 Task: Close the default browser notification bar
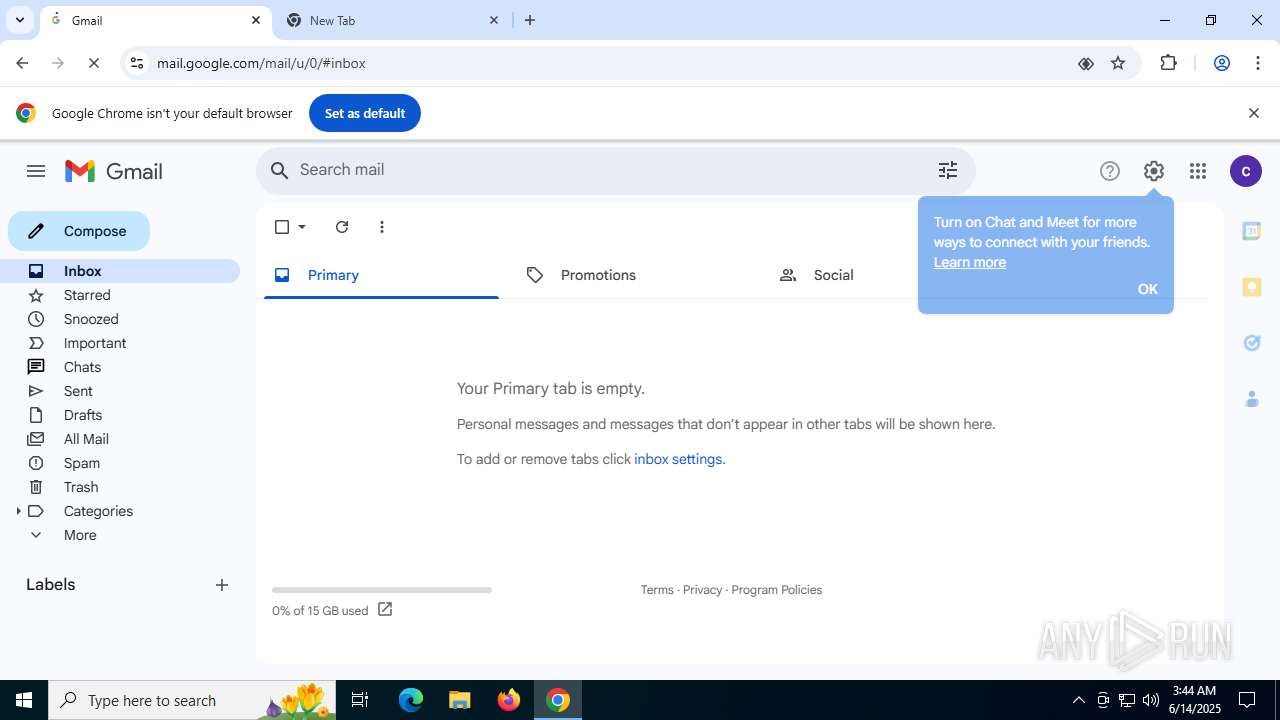pyautogui.click(x=1253, y=113)
